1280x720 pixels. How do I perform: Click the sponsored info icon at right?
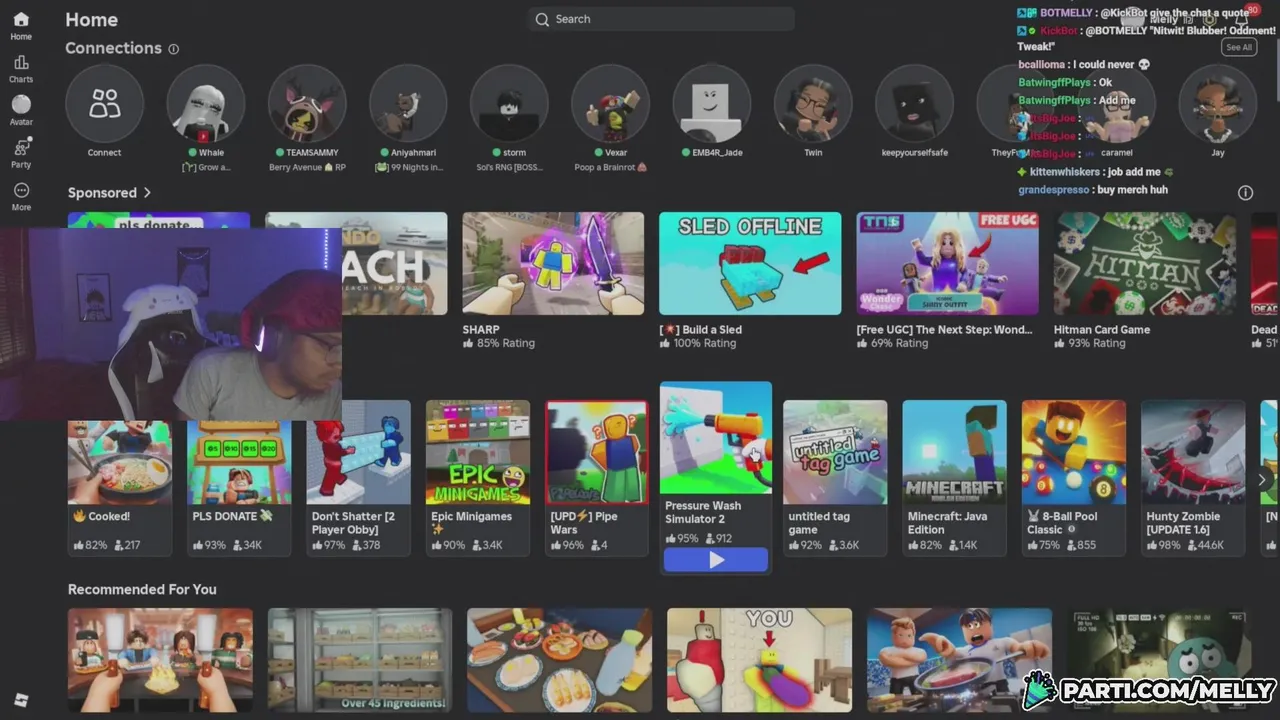click(x=1245, y=193)
